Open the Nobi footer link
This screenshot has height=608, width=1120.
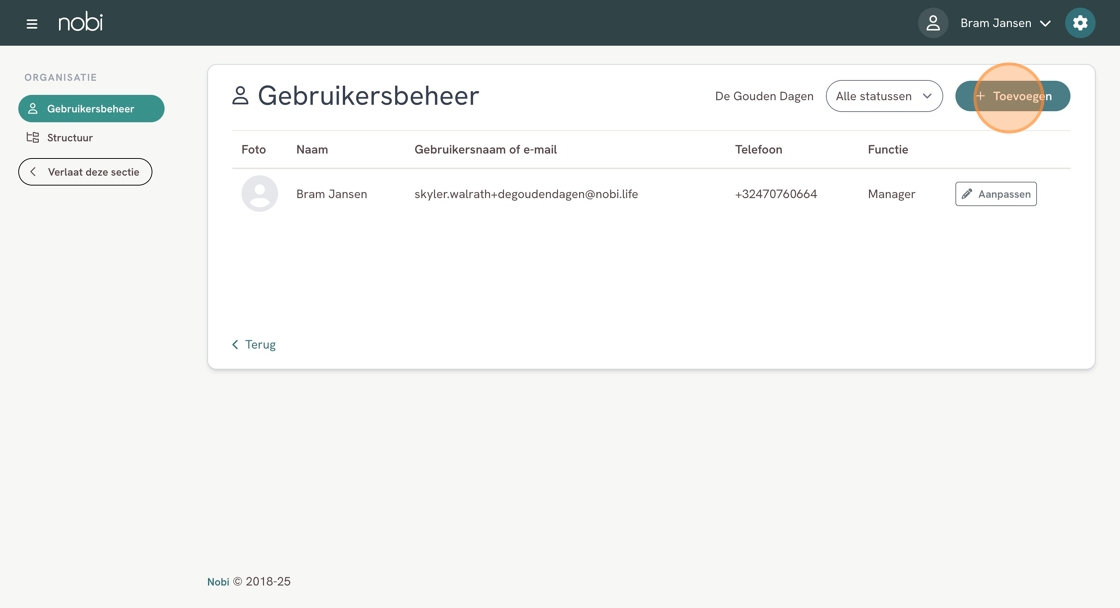[218, 582]
